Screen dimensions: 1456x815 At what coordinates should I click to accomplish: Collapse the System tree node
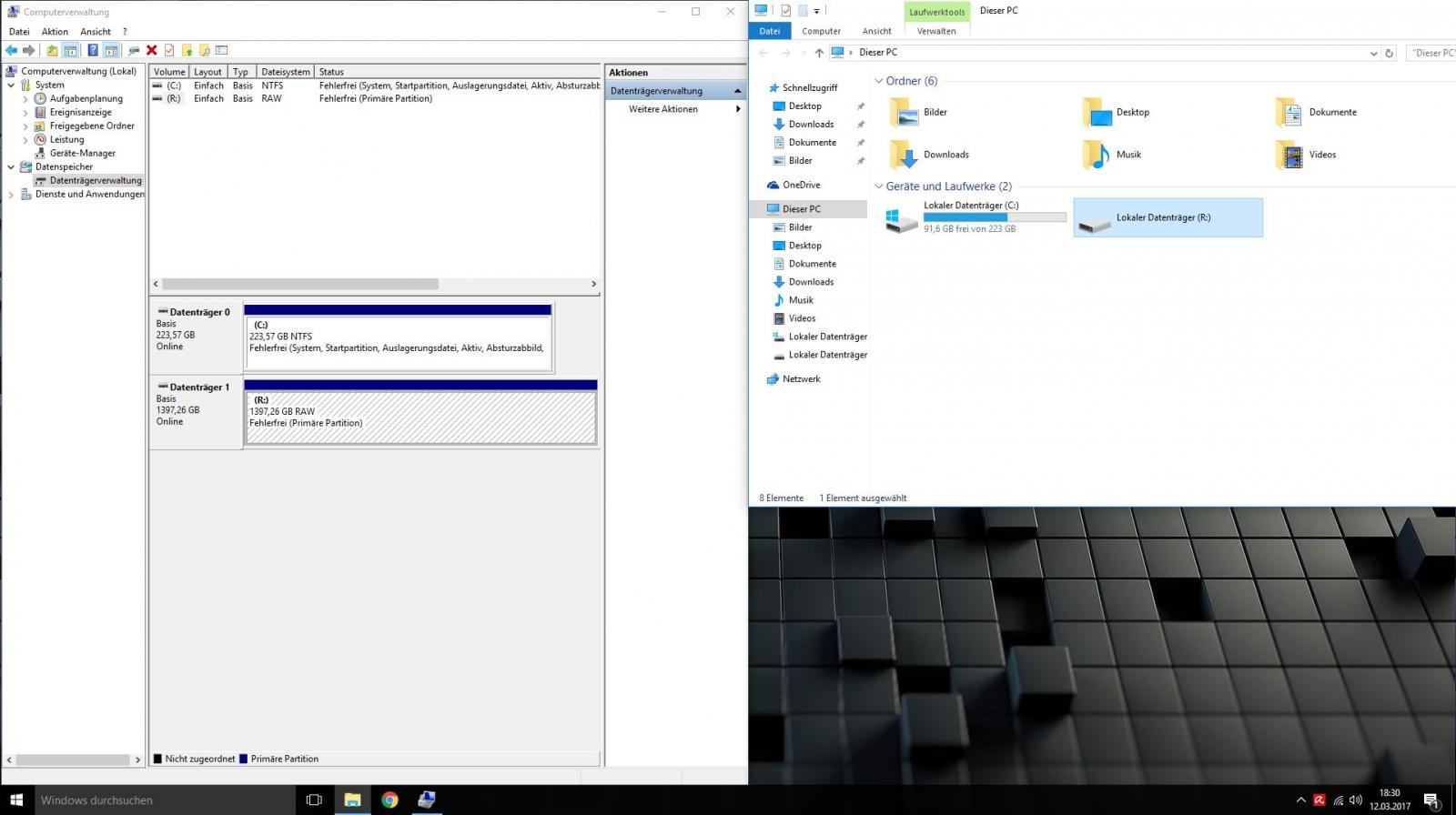(x=11, y=85)
